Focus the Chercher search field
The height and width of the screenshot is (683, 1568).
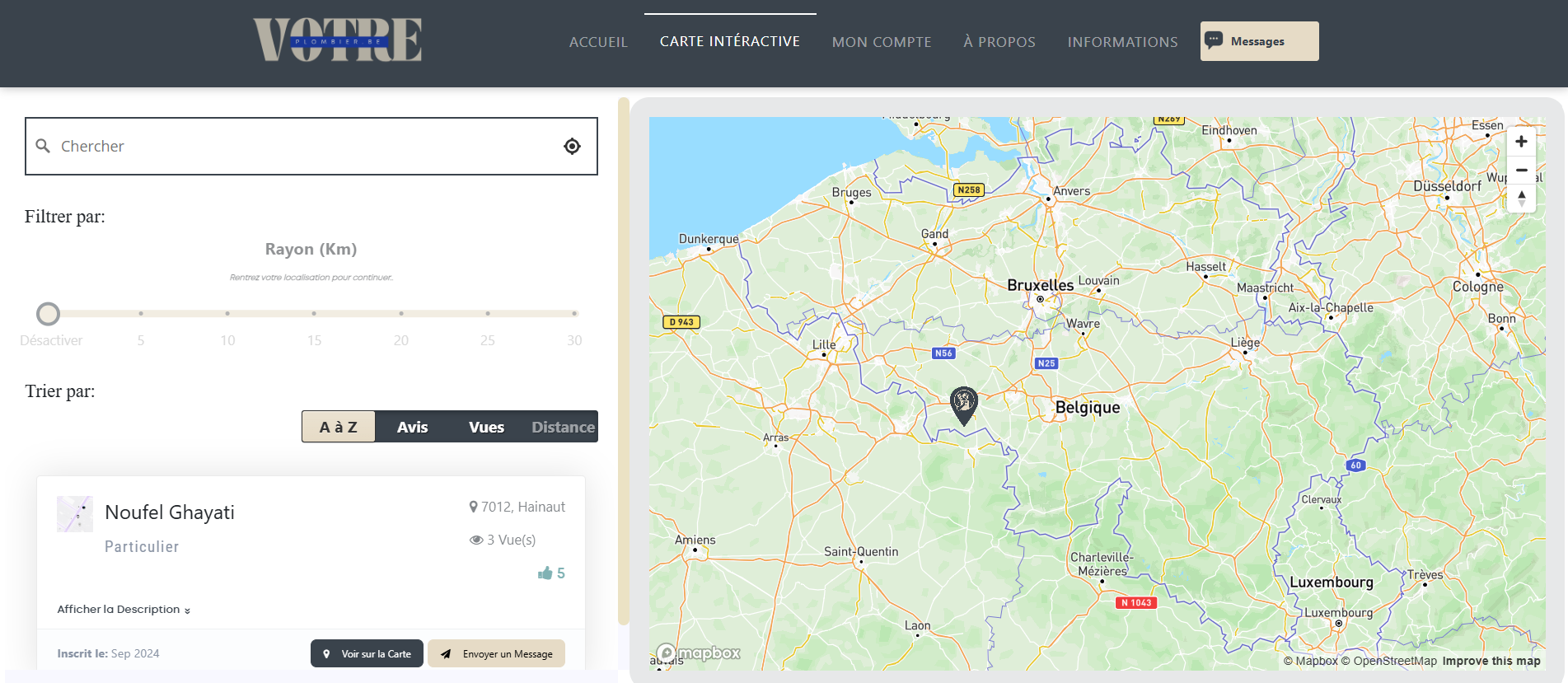311,146
